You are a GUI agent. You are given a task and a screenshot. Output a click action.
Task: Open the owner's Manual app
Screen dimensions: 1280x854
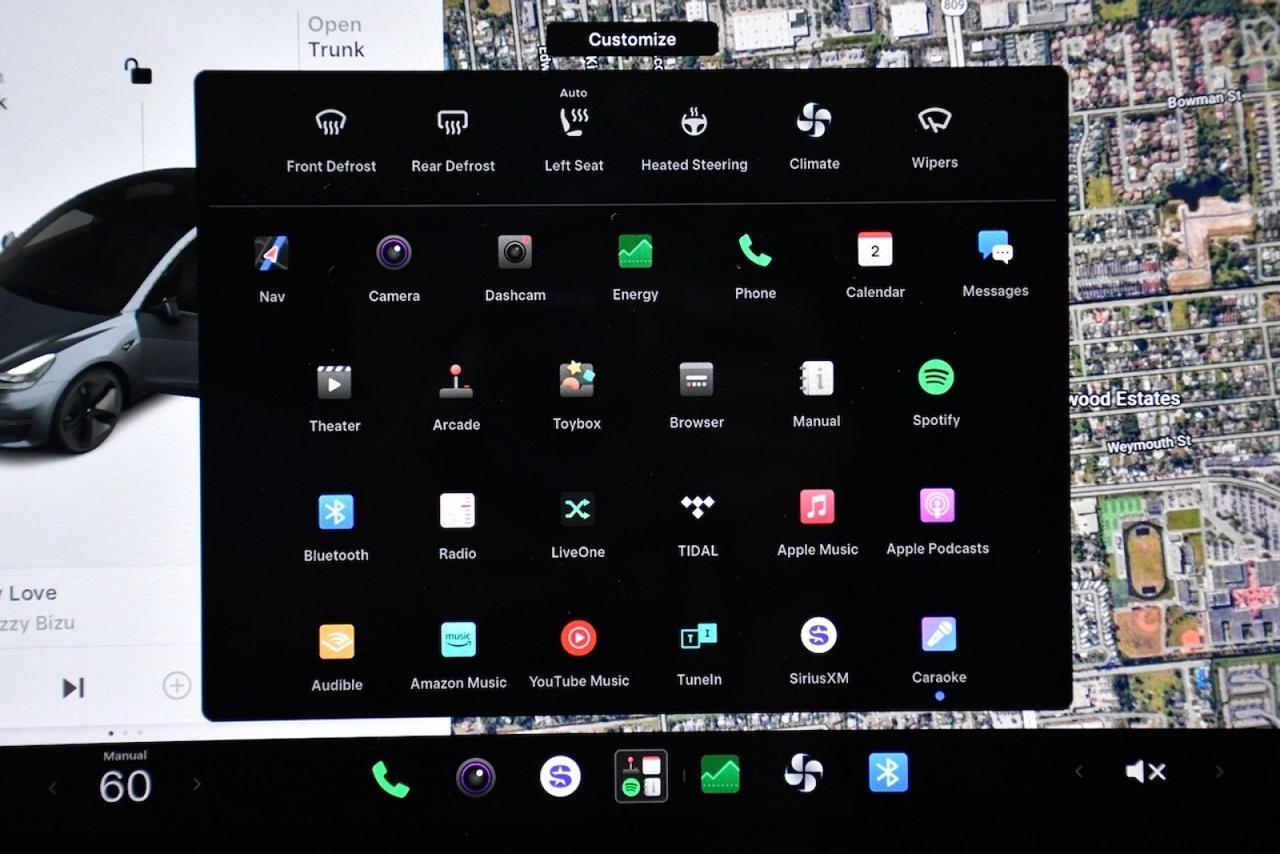point(816,393)
